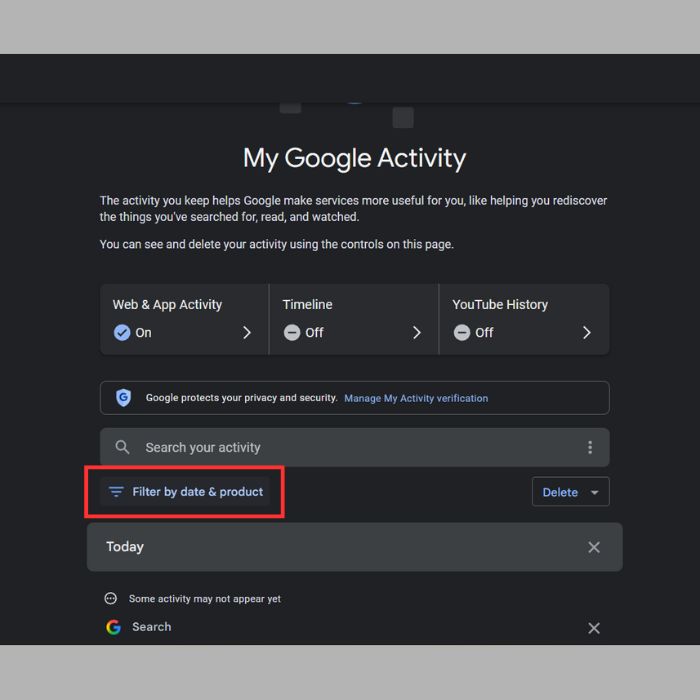Click the YouTube History Off status icon
The image size is (700, 700).
click(x=462, y=333)
